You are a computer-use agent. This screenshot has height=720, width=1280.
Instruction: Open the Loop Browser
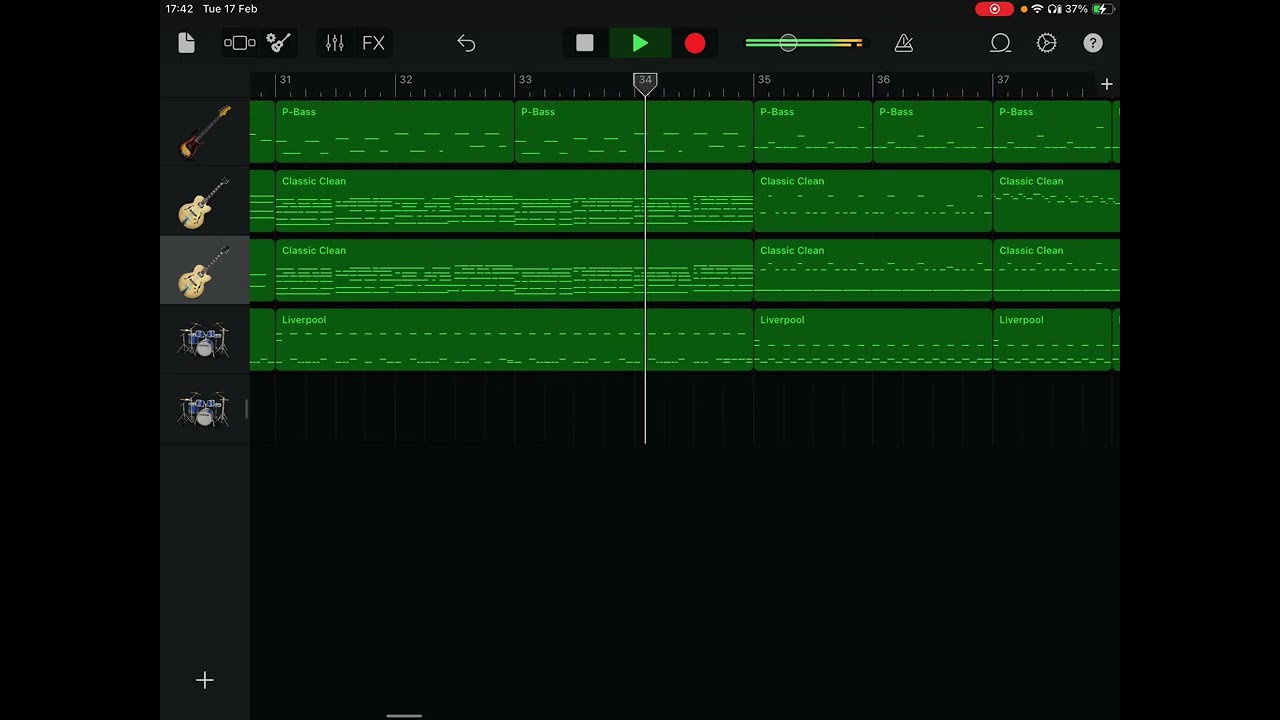point(1000,43)
